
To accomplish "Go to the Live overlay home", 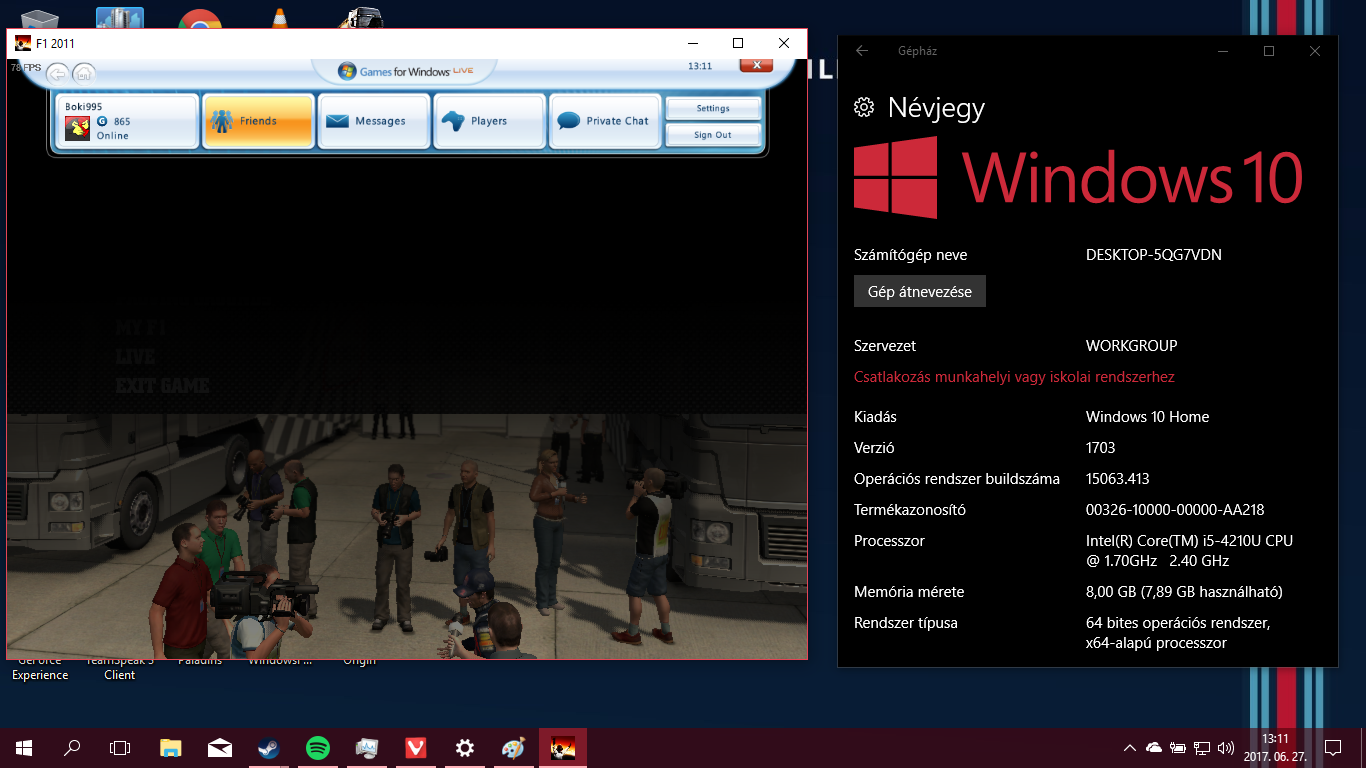I will 84,73.
